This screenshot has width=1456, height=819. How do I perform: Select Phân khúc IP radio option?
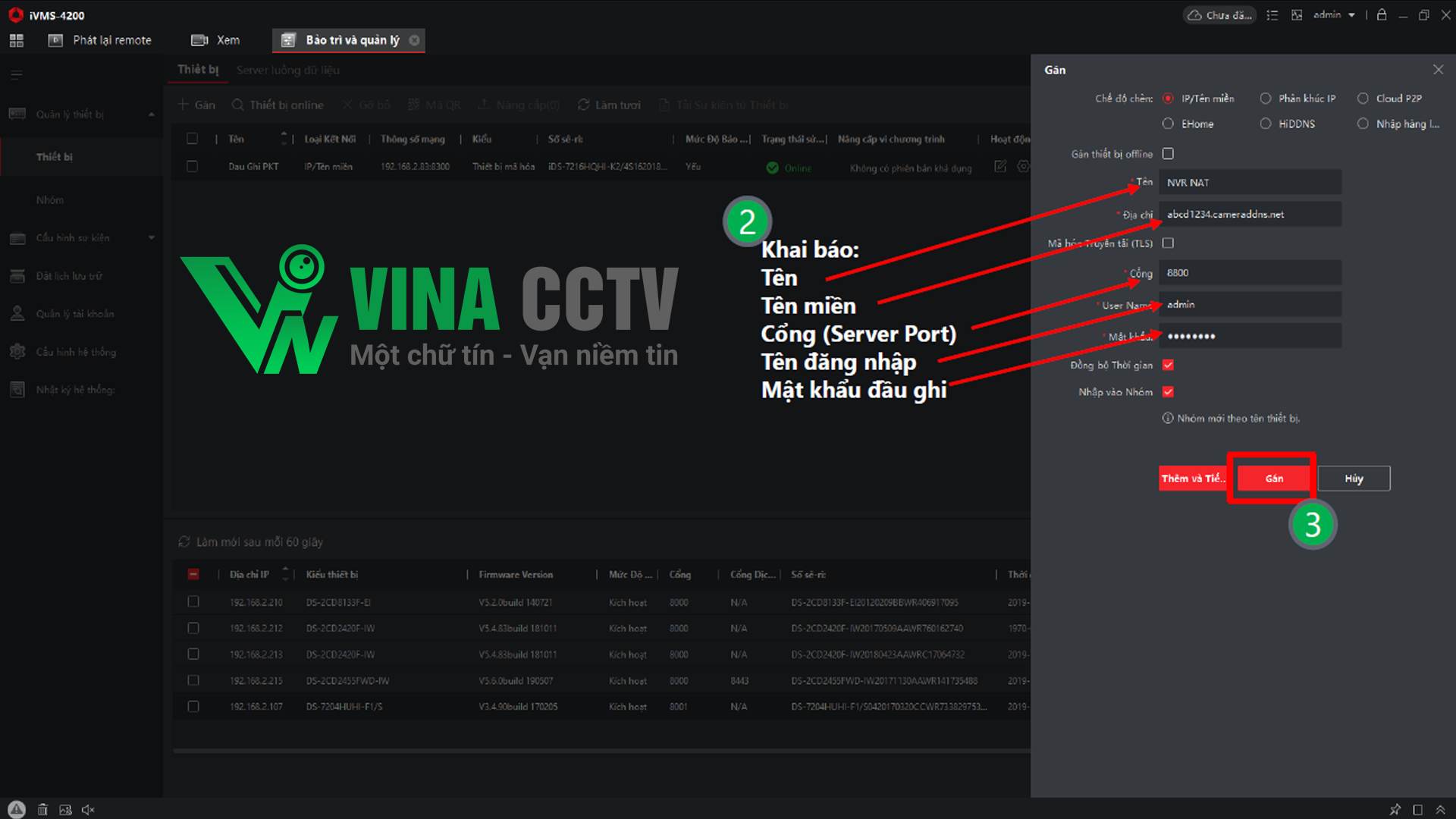[x=1266, y=99]
